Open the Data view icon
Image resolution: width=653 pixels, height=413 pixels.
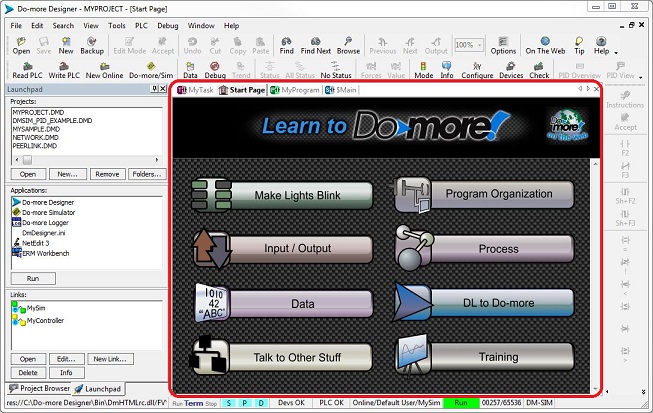[189, 69]
